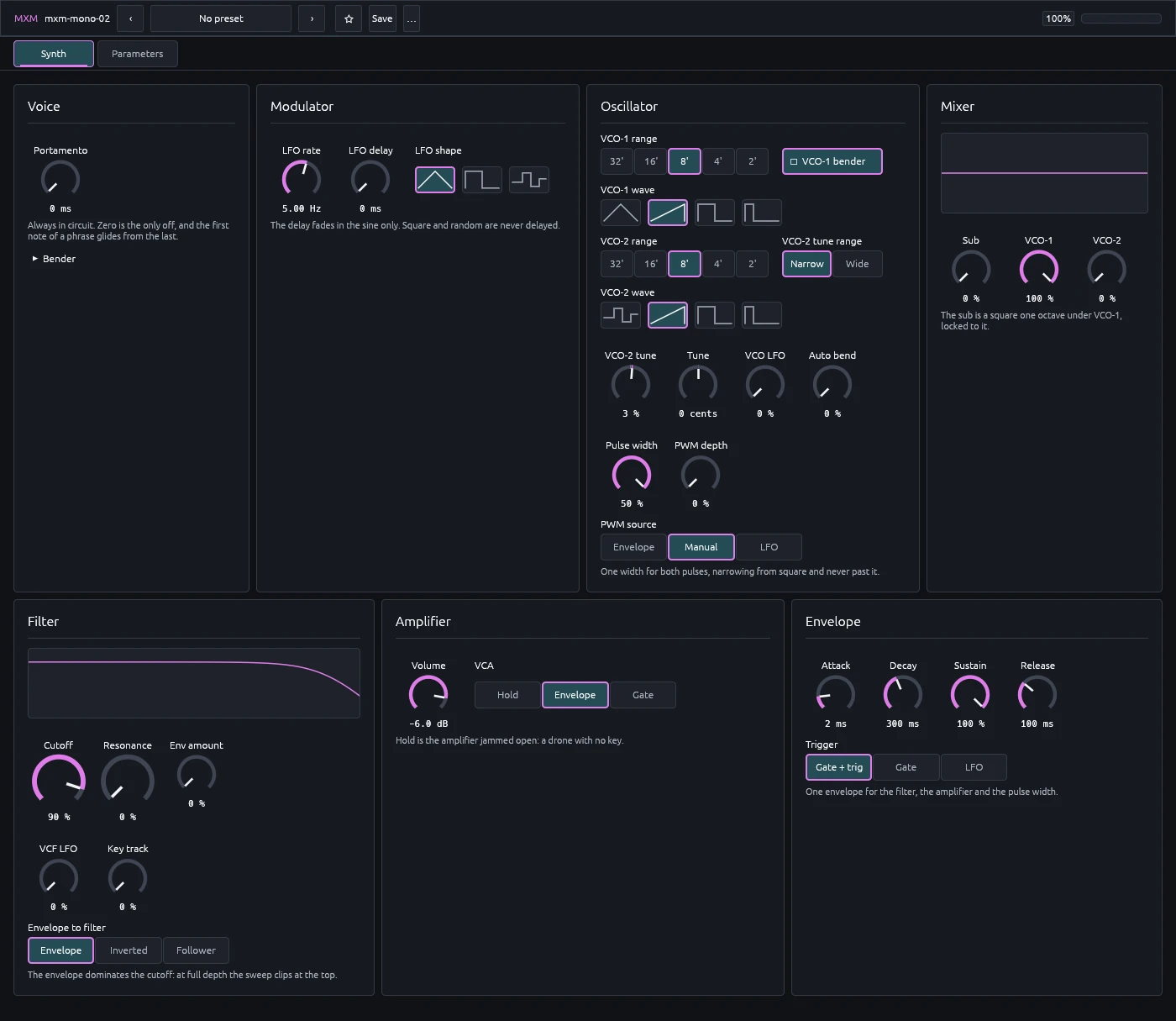Go to the next preset arrow
This screenshot has height=1021, width=1176.
(312, 18)
